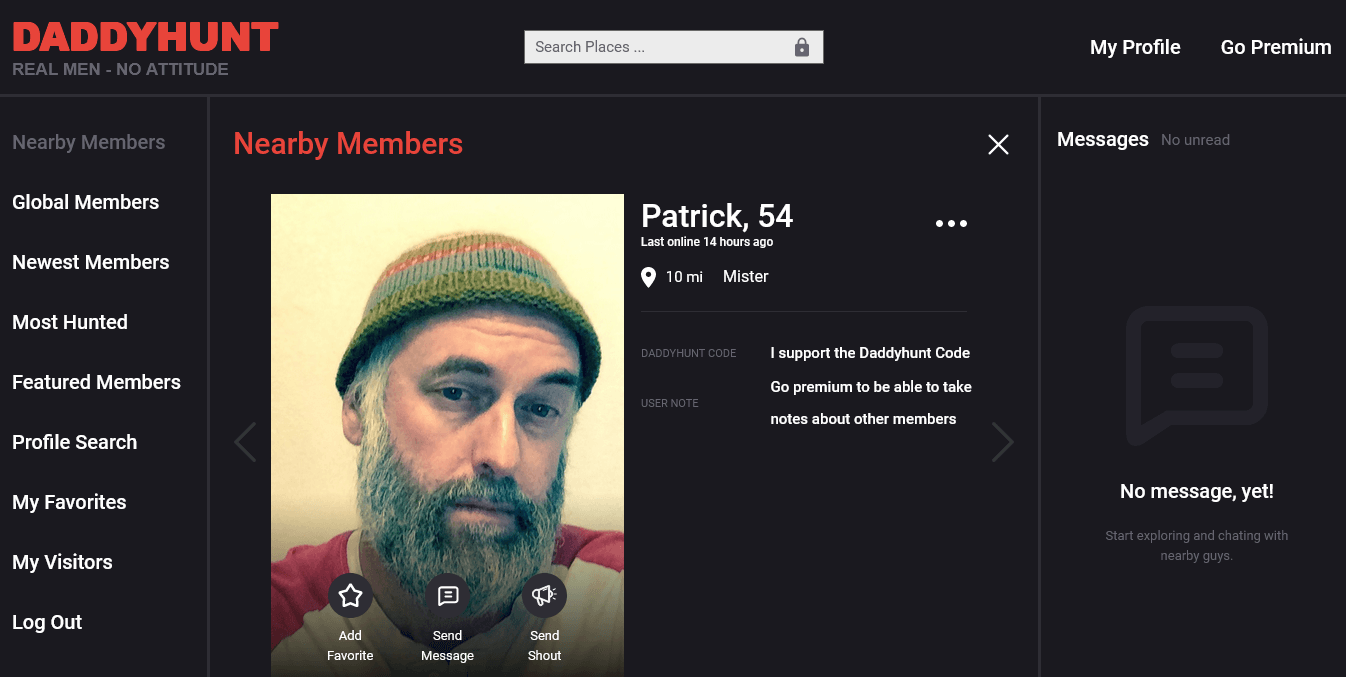1346x677 pixels.
Task: Click the Go Premium header link
Action: (1276, 47)
